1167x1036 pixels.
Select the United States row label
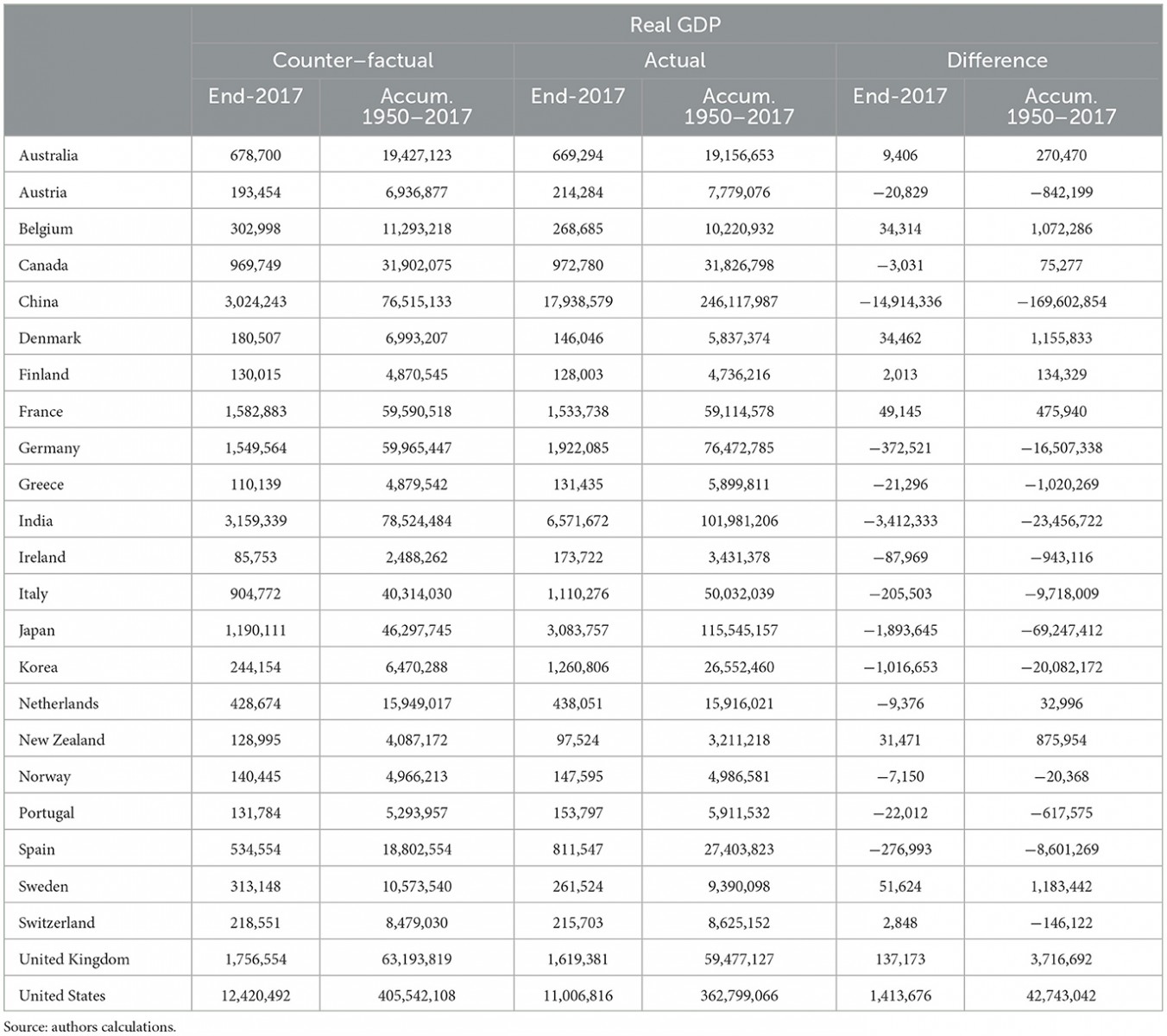click(62, 995)
